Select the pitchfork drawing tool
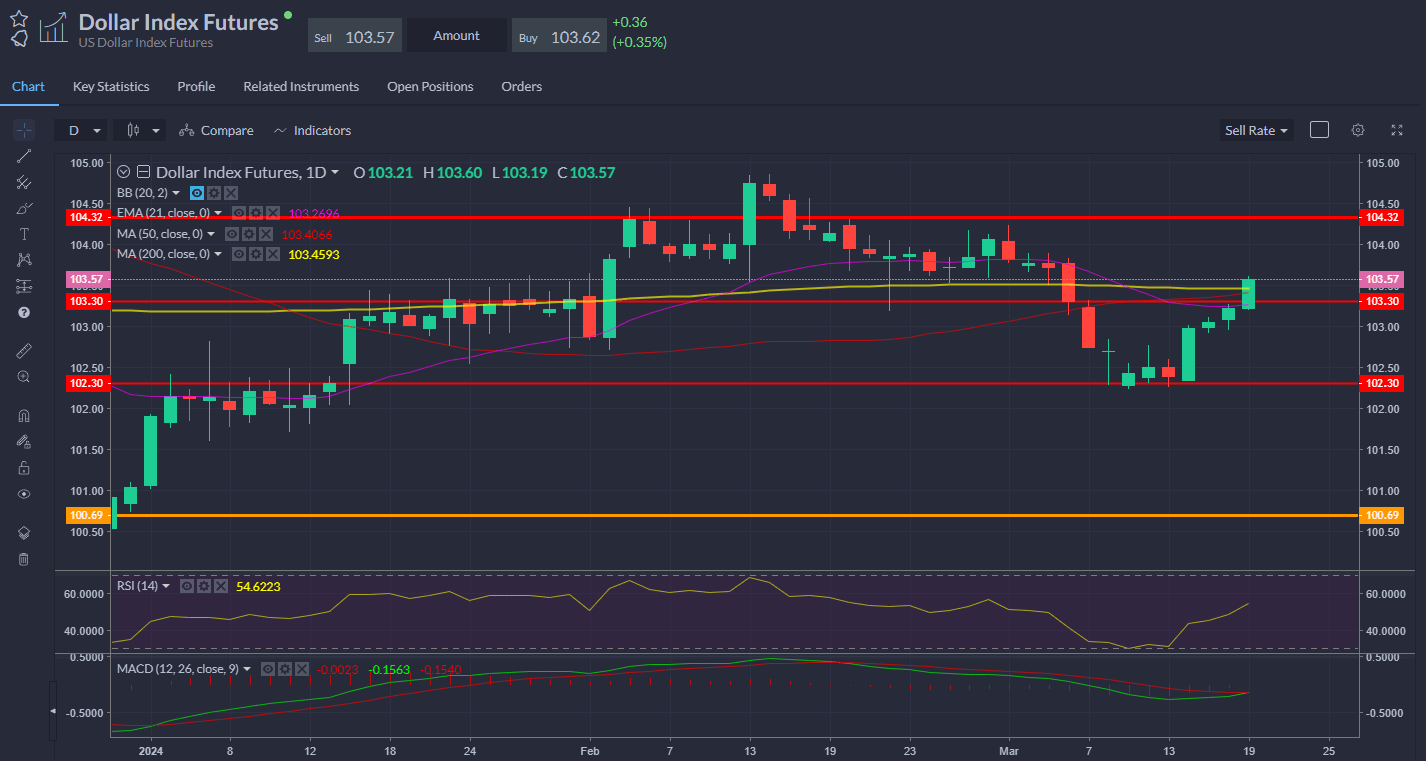 (x=24, y=182)
